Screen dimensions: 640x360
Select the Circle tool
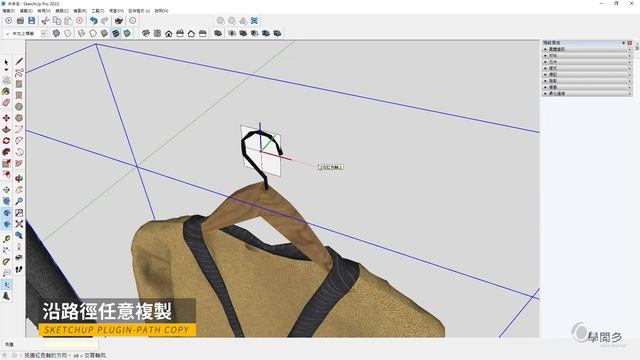click(19, 107)
